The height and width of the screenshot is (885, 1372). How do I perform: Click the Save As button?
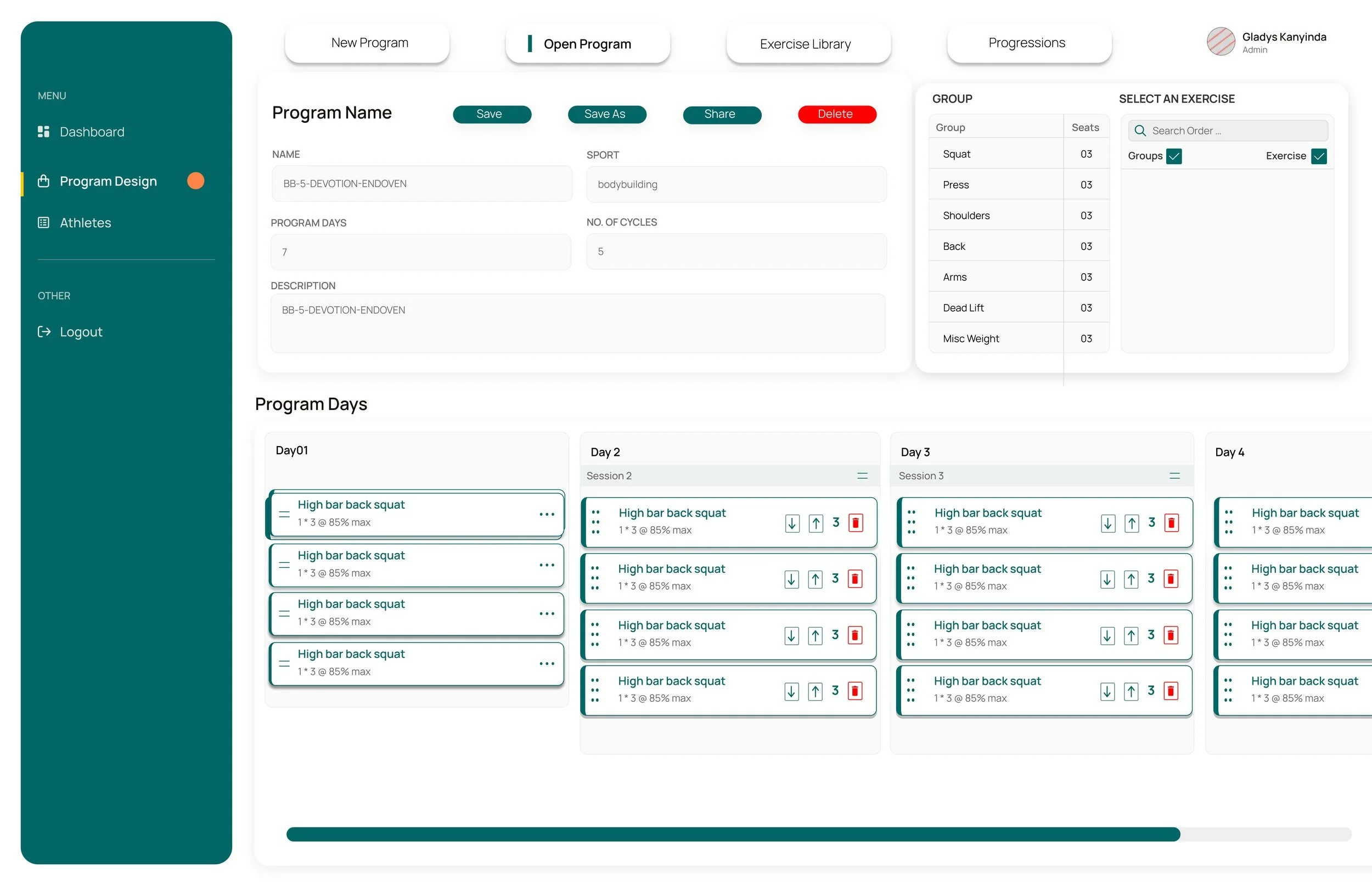click(606, 114)
